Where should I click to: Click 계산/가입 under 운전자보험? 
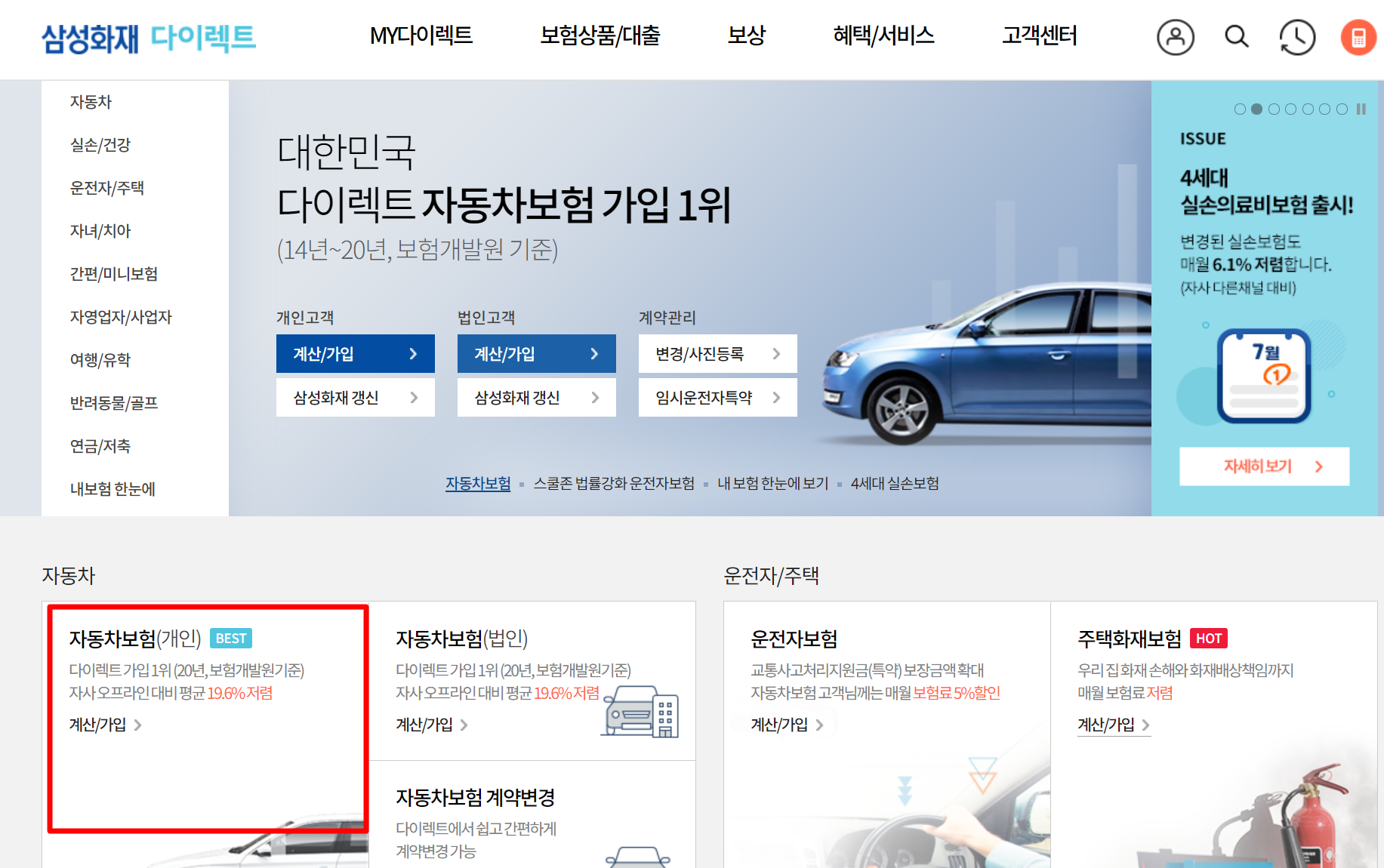(x=787, y=725)
